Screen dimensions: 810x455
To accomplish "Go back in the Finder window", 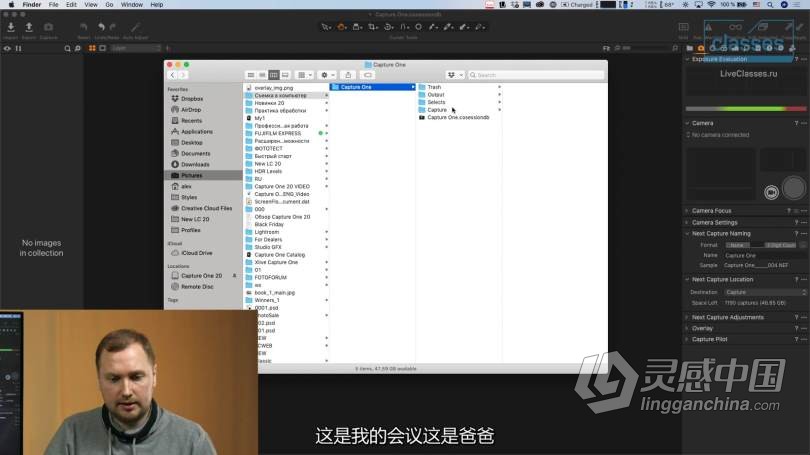I will (x=173, y=75).
